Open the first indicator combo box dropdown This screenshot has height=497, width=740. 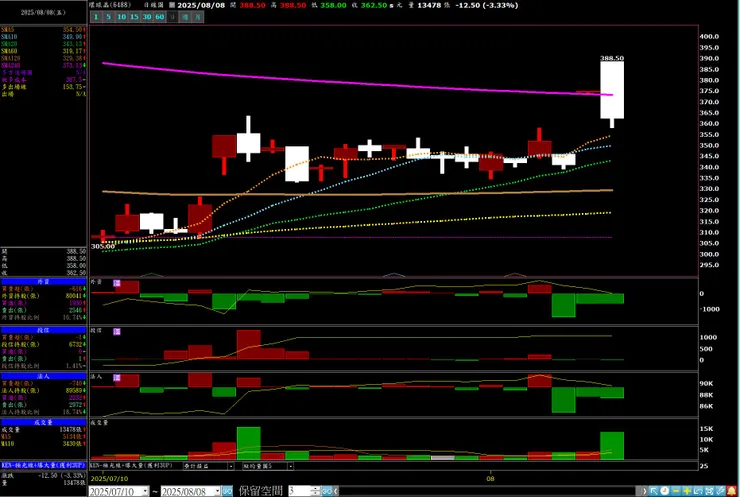pos(231,466)
